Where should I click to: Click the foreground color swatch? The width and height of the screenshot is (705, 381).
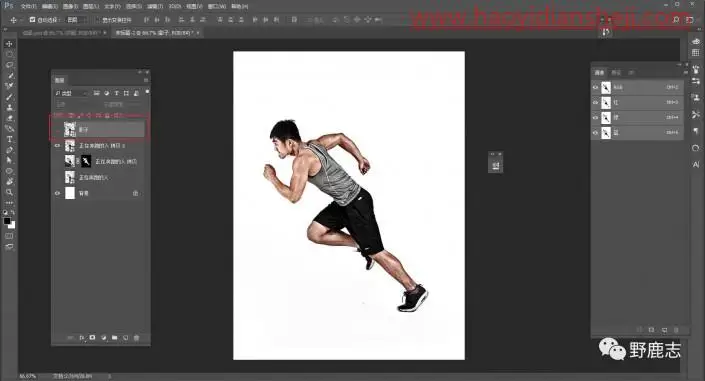point(7,221)
